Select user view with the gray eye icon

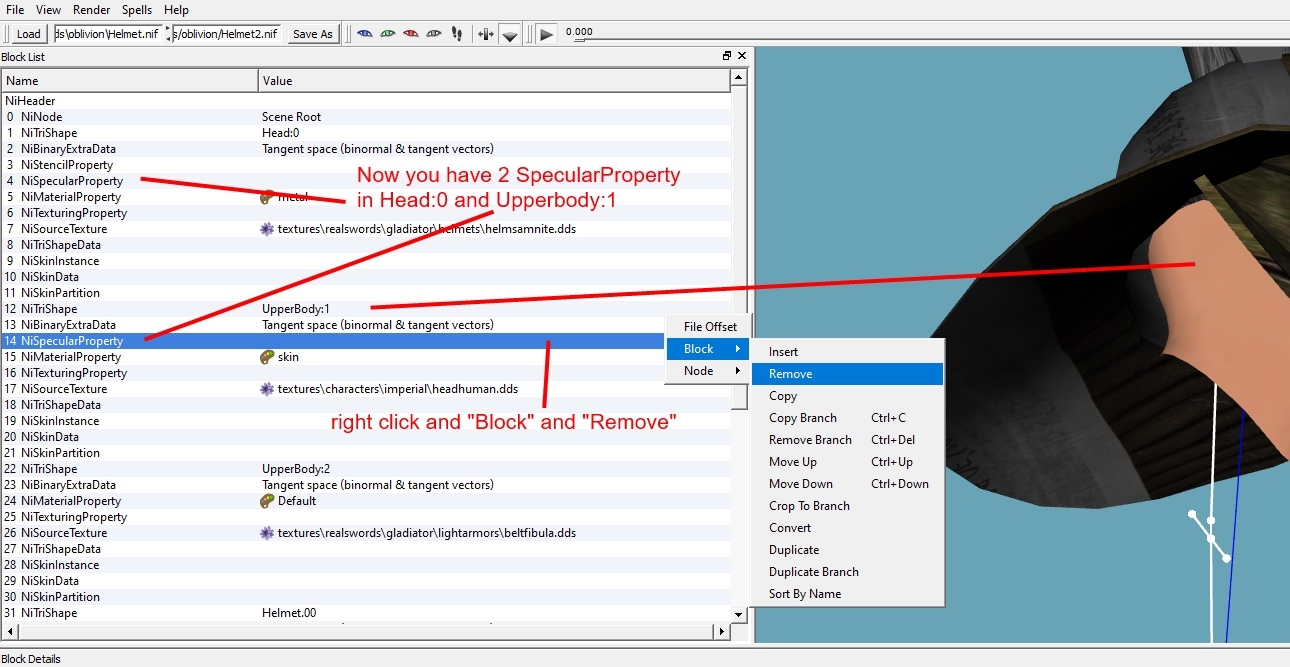click(x=434, y=33)
